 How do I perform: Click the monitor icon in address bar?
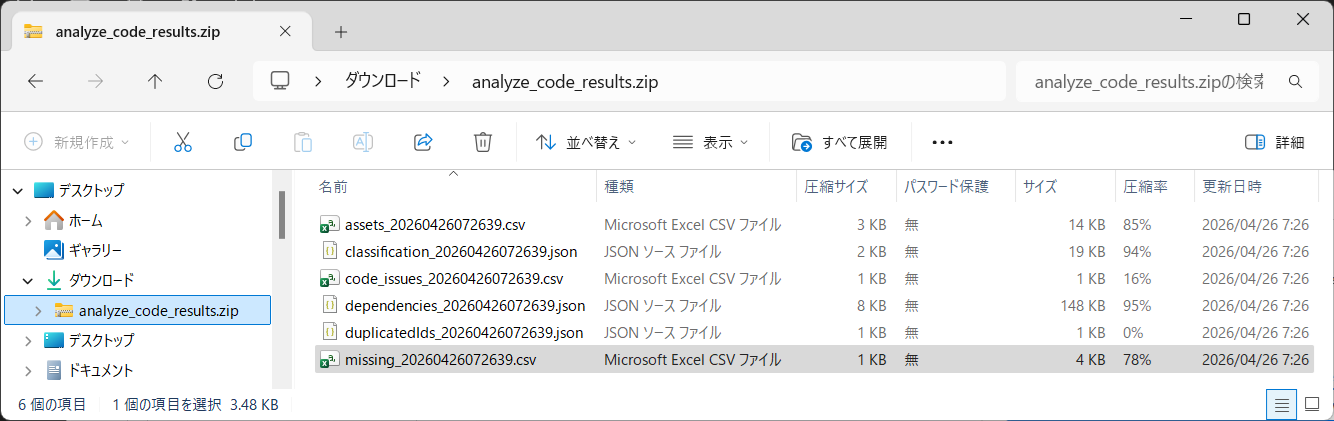pos(280,81)
